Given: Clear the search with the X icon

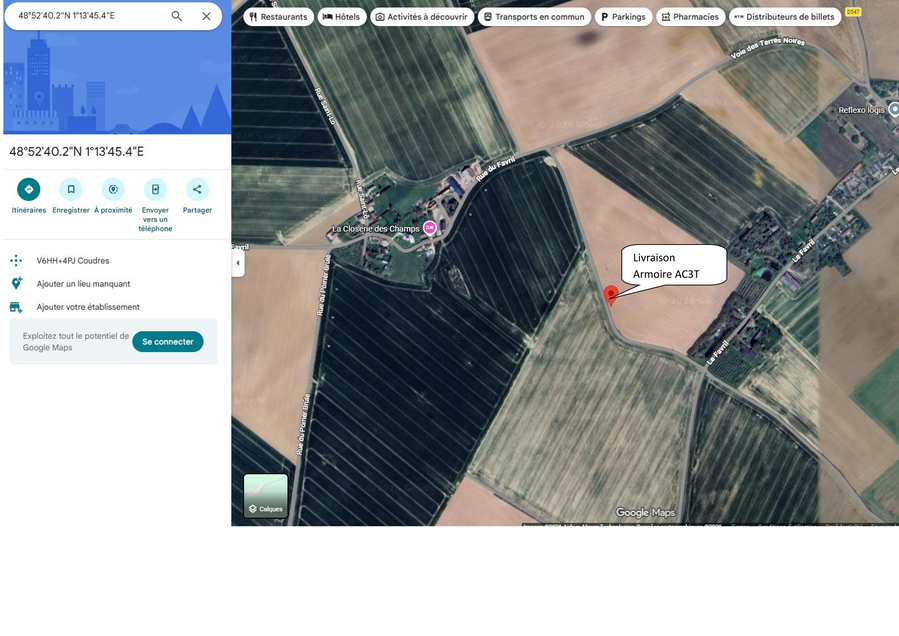Looking at the screenshot, I should (x=206, y=16).
